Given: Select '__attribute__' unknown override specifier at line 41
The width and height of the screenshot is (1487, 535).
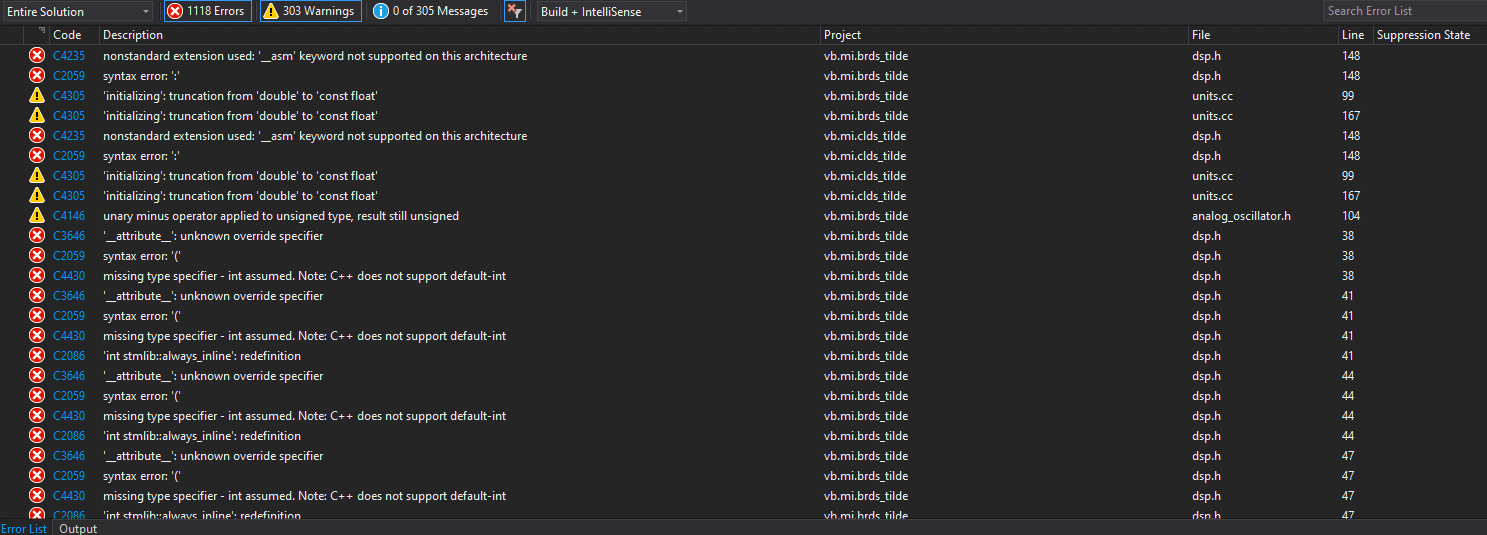Looking at the screenshot, I should (213, 296).
